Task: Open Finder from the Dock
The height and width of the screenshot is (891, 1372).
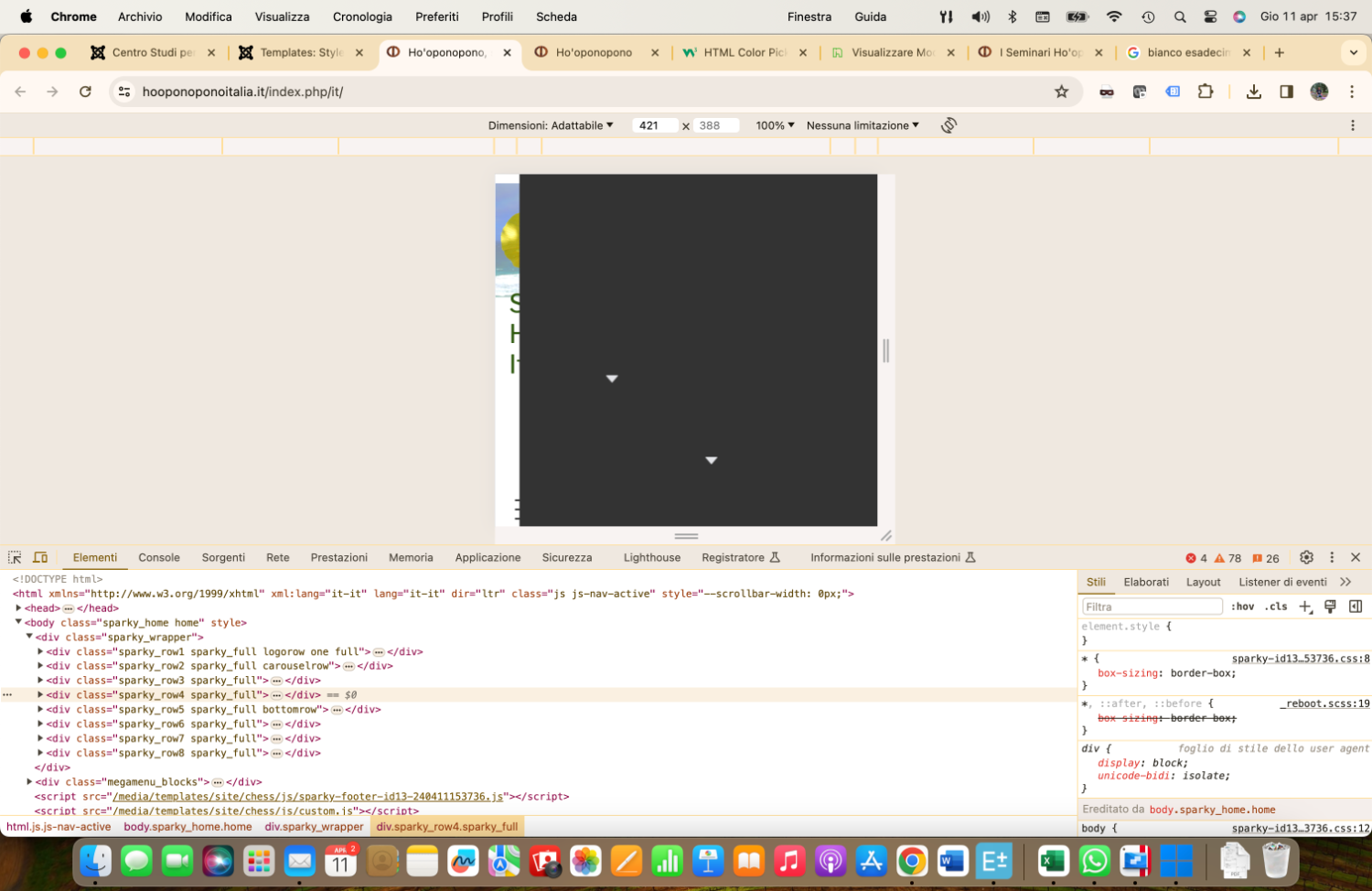Action: [x=95, y=861]
